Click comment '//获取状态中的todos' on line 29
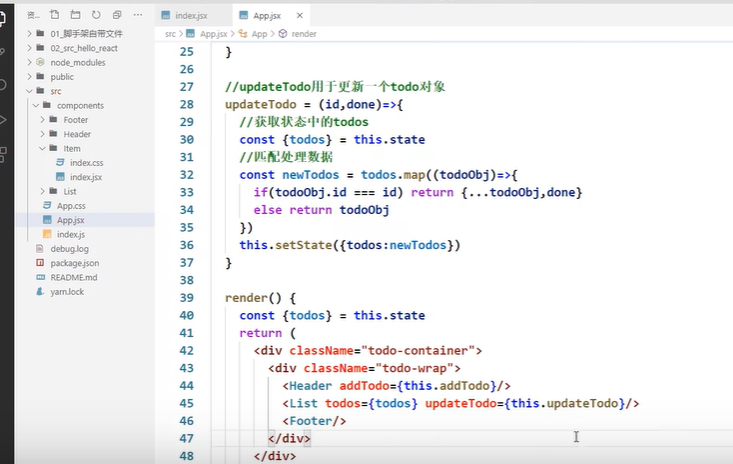Image resolution: width=733 pixels, height=464 pixels. tap(304, 122)
